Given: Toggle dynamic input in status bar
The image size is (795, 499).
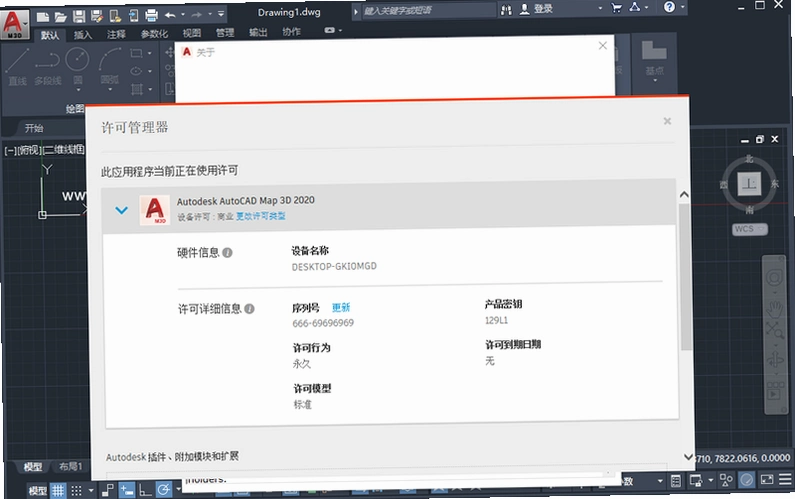Looking at the screenshot, I should click(x=126, y=490).
